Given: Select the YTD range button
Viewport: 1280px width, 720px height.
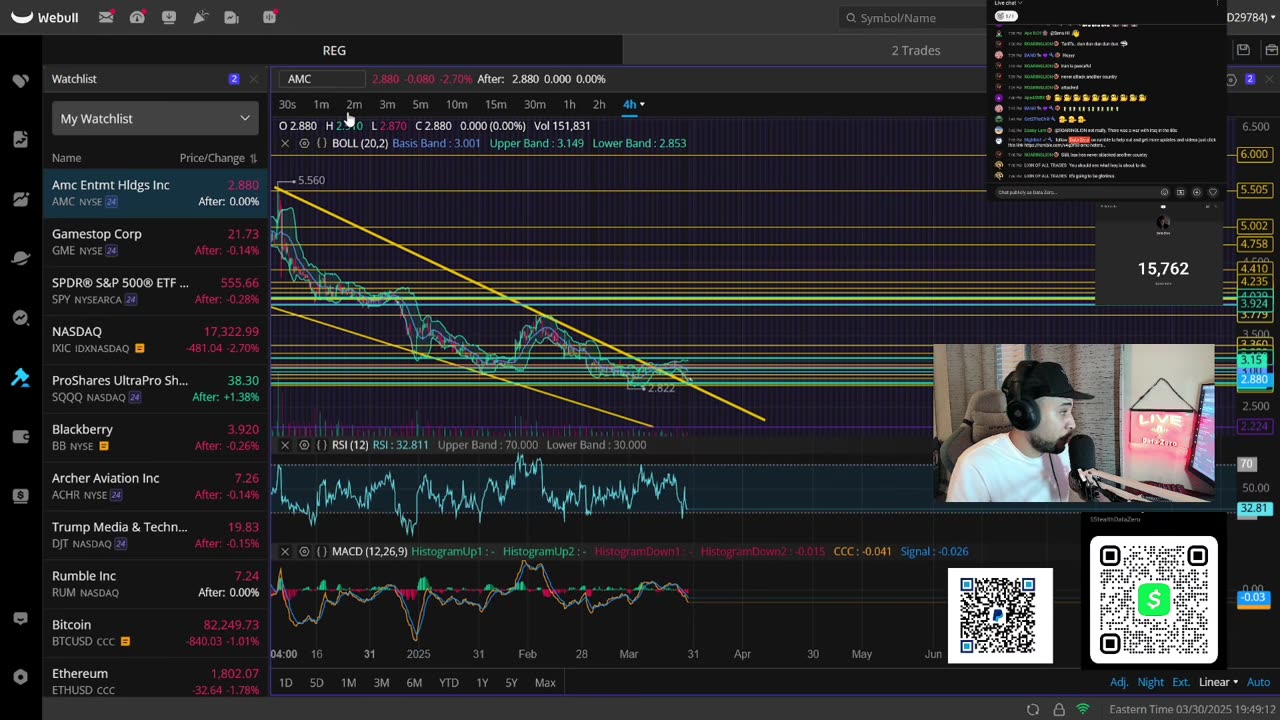Looking at the screenshot, I should (x=448, y=682).
